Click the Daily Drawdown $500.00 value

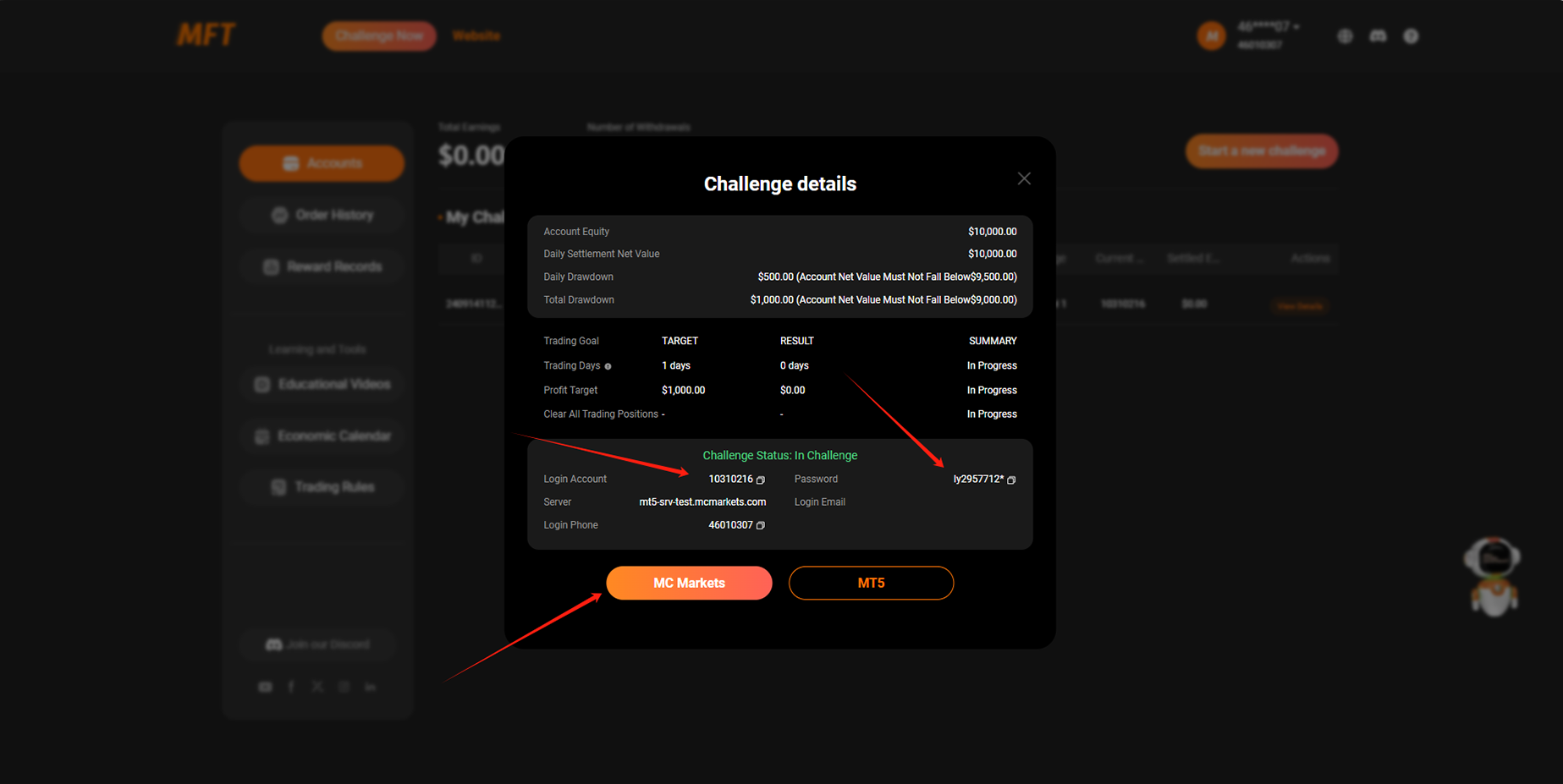(x=887, y=277)
